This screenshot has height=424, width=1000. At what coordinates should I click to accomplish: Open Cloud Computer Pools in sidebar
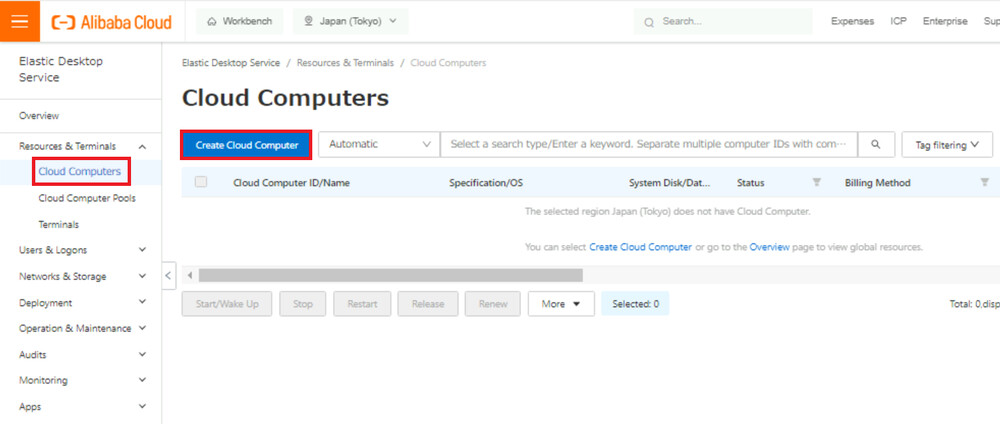coord(87,198)
